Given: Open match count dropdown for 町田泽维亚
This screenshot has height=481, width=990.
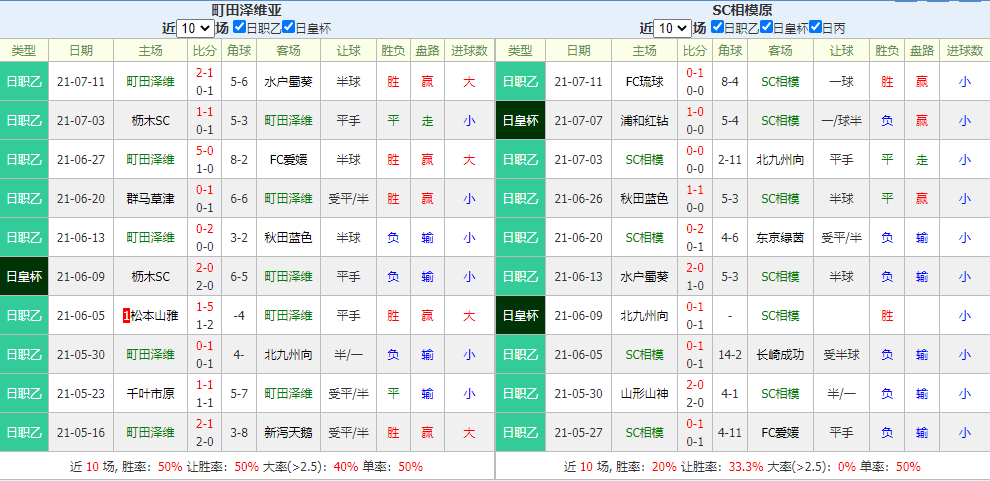Looking at the screenshot, I should coord(194,28).
